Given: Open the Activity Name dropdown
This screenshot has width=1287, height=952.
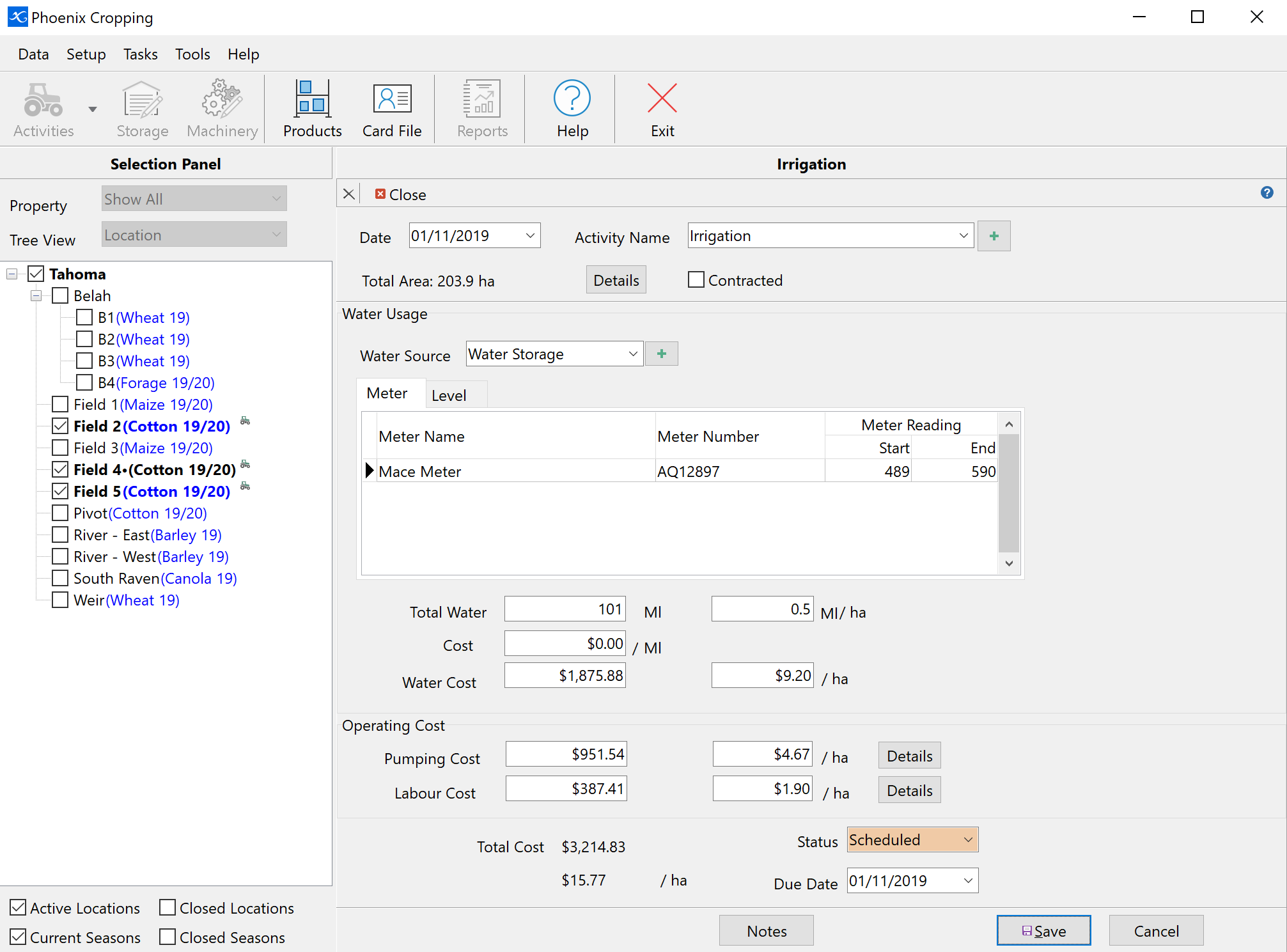Looking at the screenshot, I should pyautogui.click(x=963, y=235).
